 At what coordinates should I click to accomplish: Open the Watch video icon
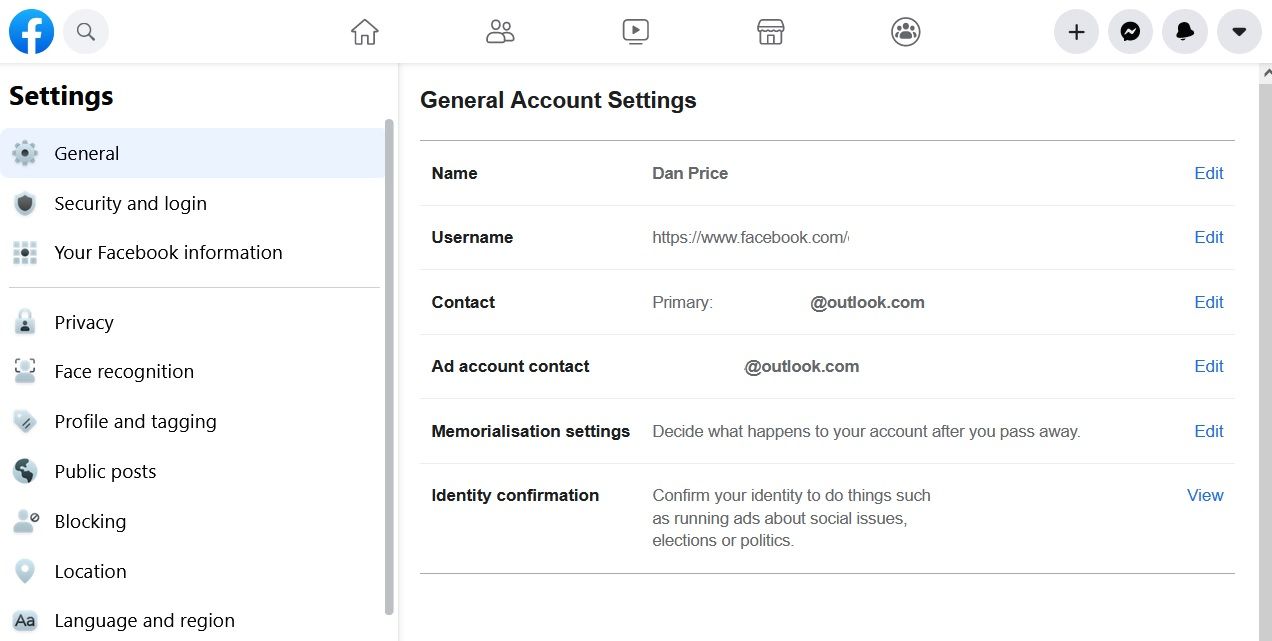point(635,32)
